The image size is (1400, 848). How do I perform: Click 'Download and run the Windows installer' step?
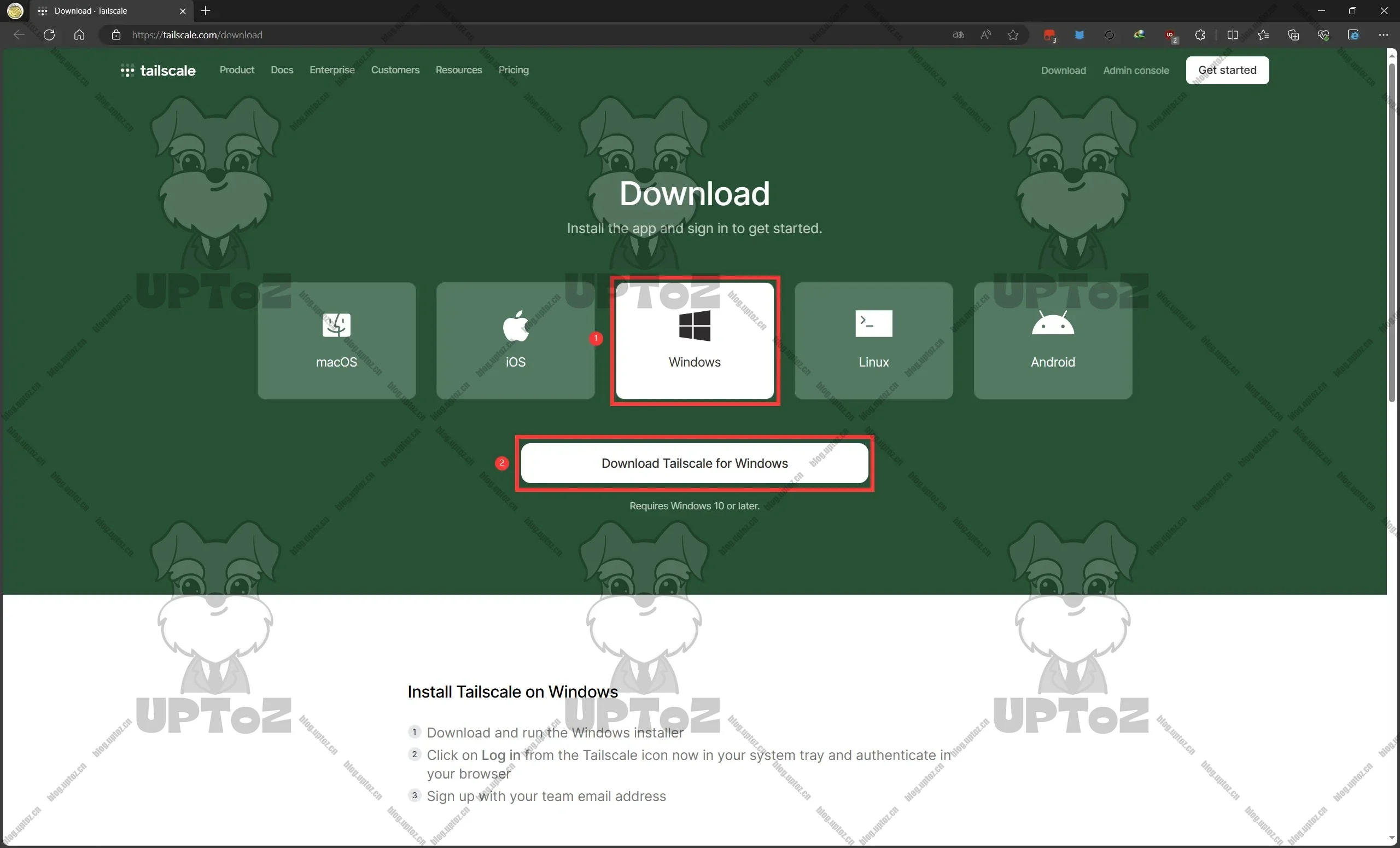click(x=555, y=733)
